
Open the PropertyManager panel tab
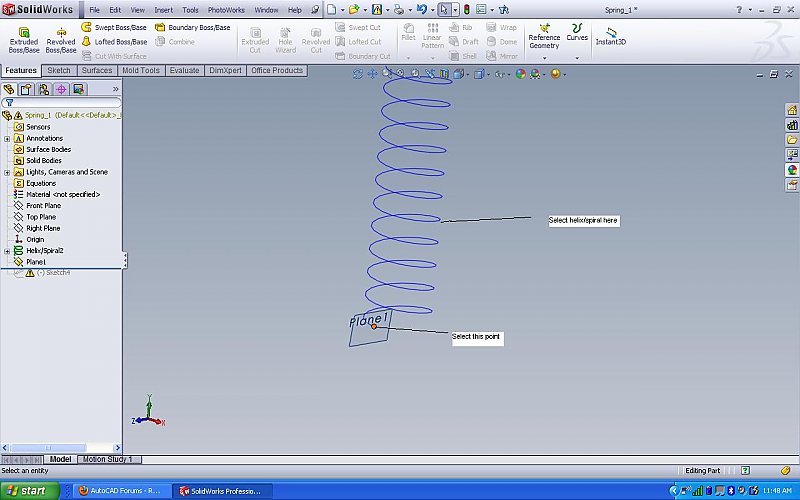pos(26,89)
